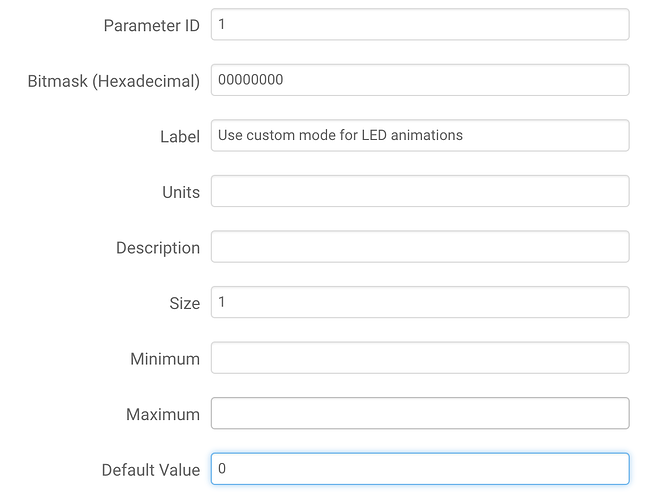Select the empty Units input field
This screenshot has width=660, height=500.
(420, 191)
